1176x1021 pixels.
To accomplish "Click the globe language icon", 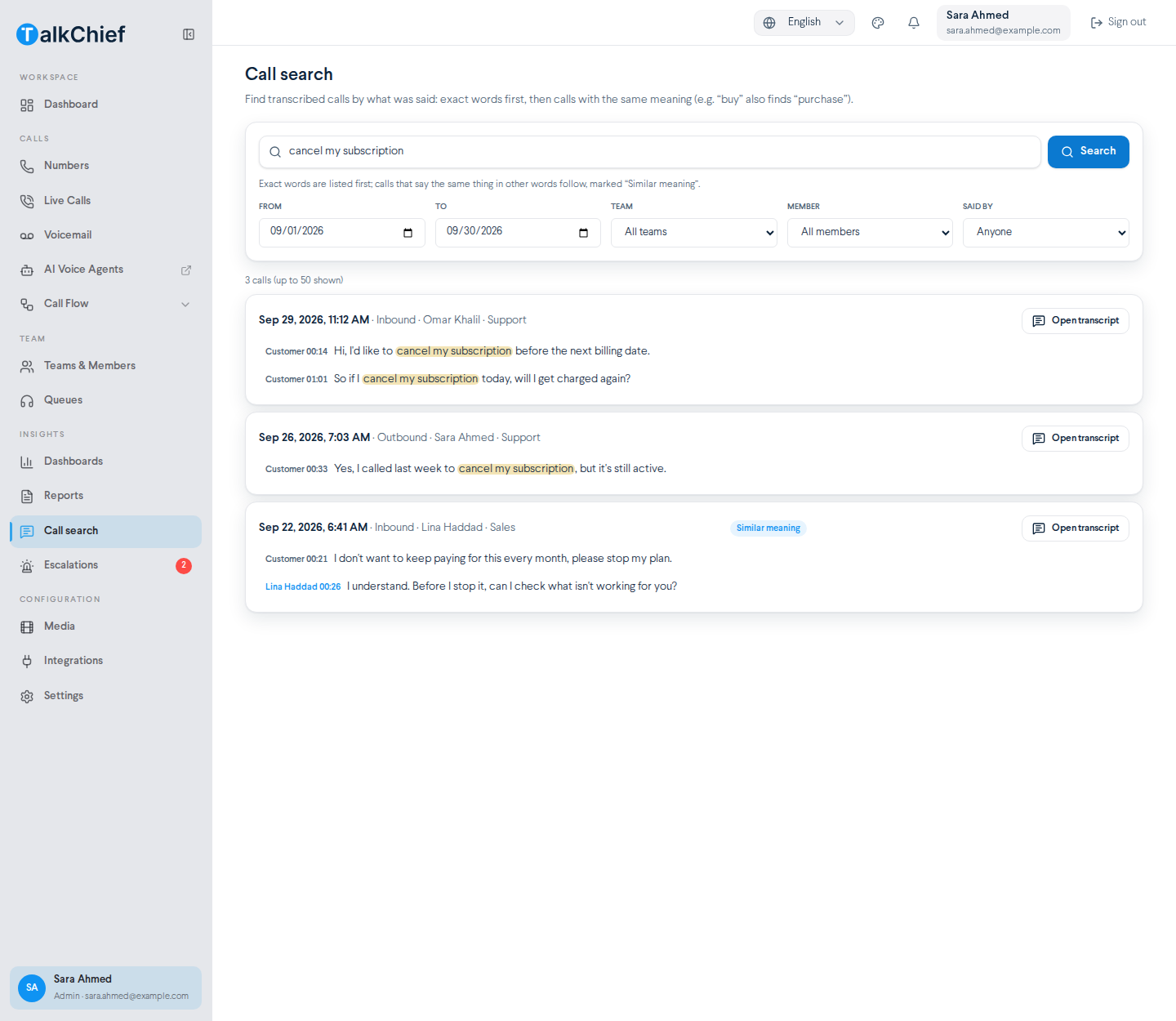I will (x=769, y=23).
